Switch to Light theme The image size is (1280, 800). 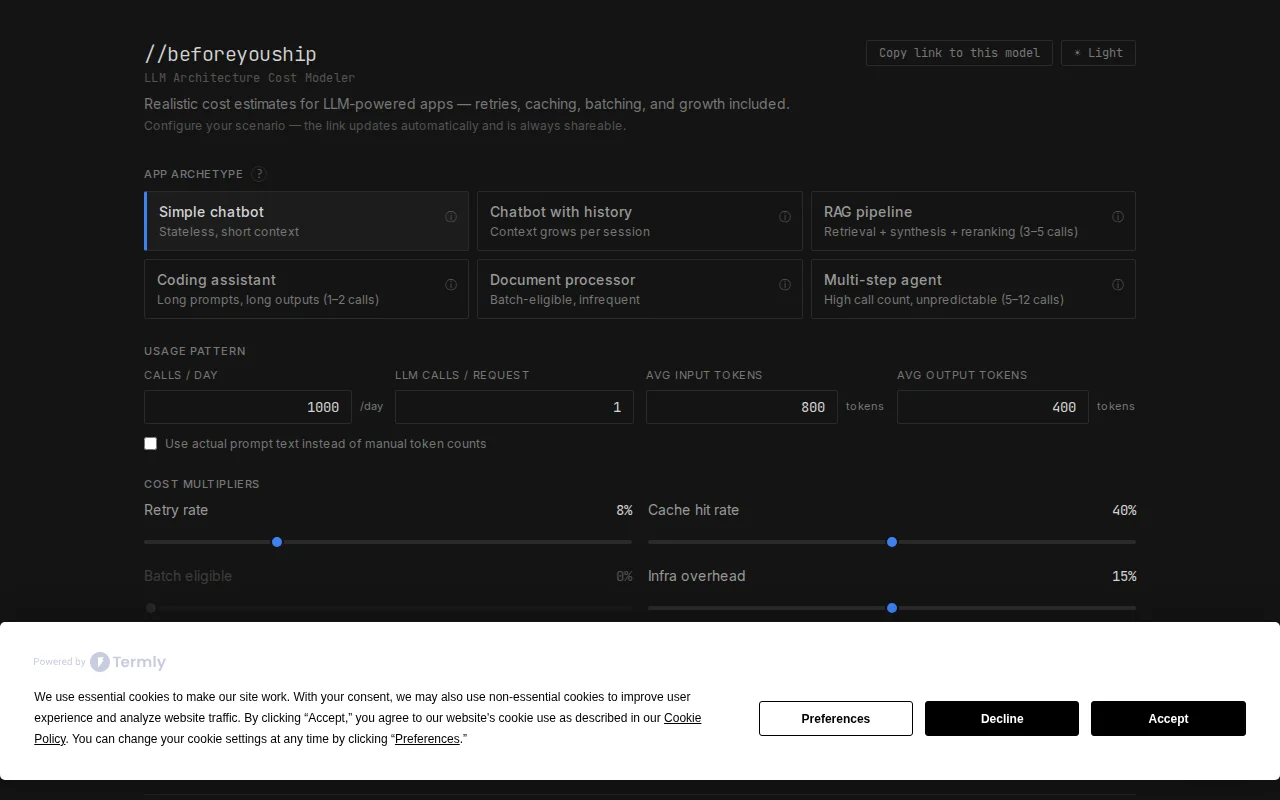[1098, 53]
